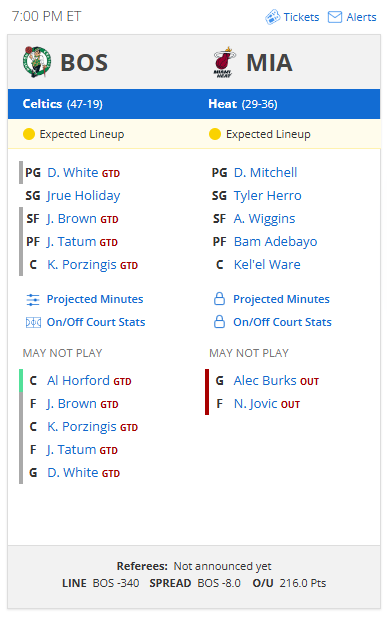This screenshot has width=387, height=618.
Task: Click the lock icon beside Heat Projected Minutes
Action: coord(219,299)
